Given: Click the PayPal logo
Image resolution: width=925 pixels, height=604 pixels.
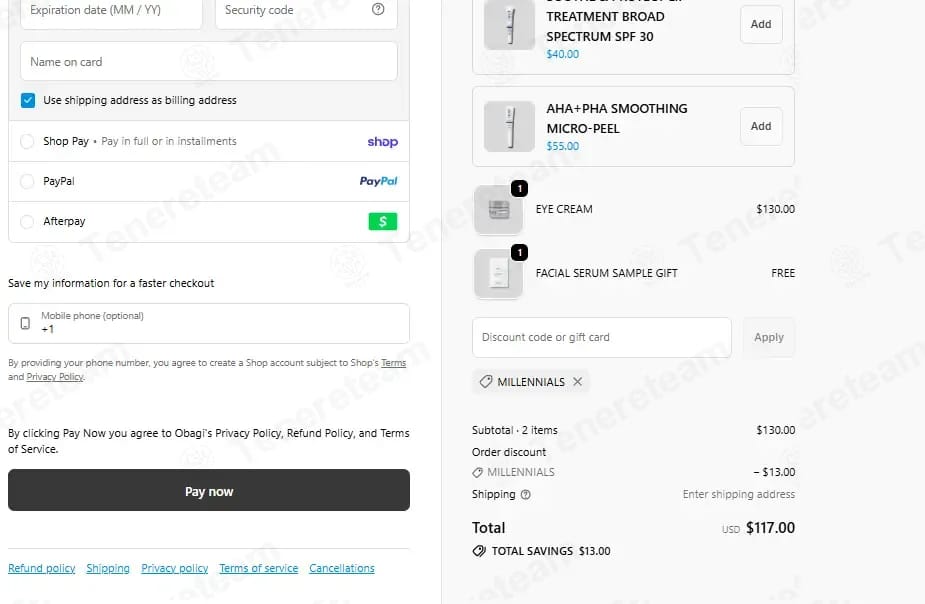Looking at the screenshot, I should pyautogui.click(x=378, y=181).
